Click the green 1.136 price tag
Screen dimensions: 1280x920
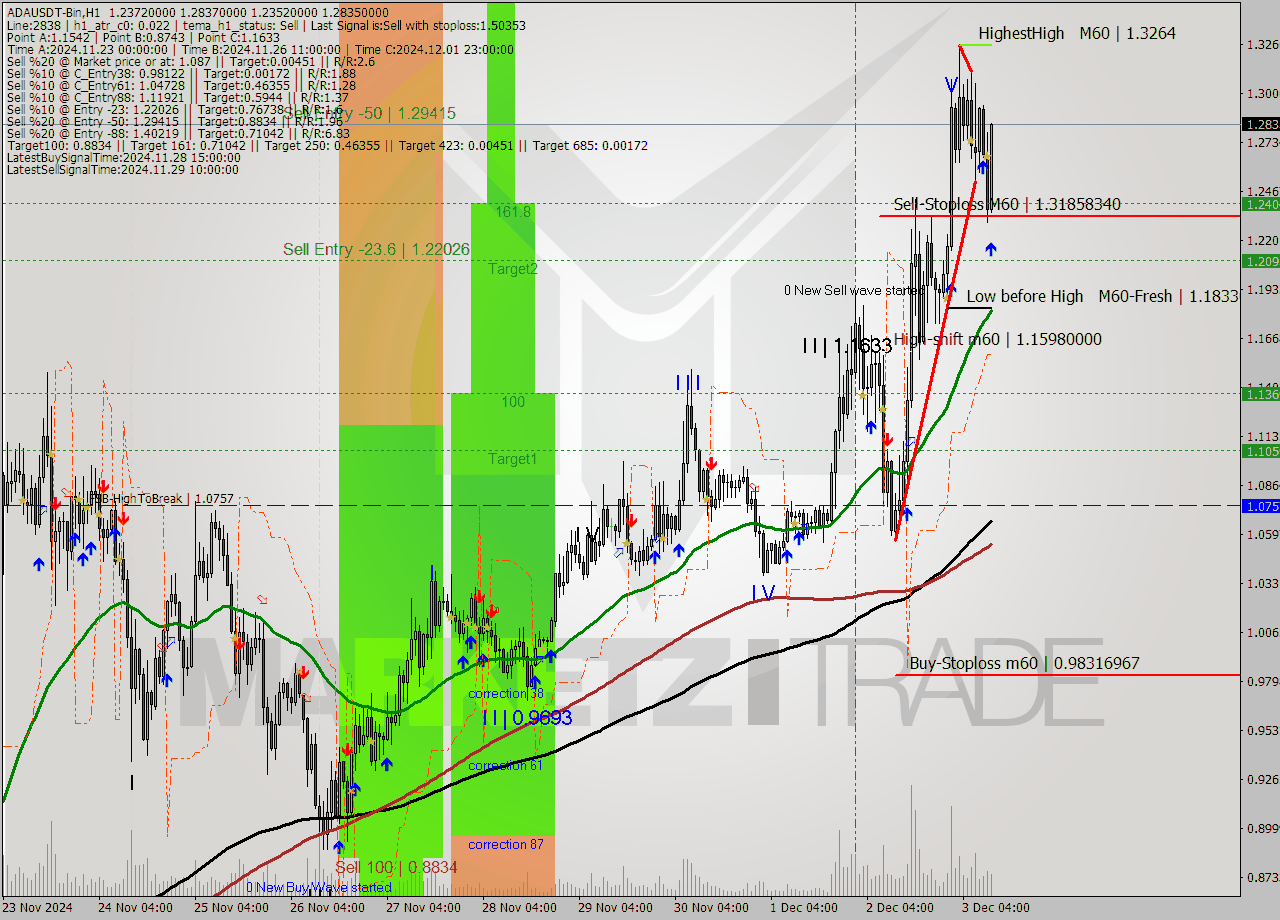point(1260,394)
